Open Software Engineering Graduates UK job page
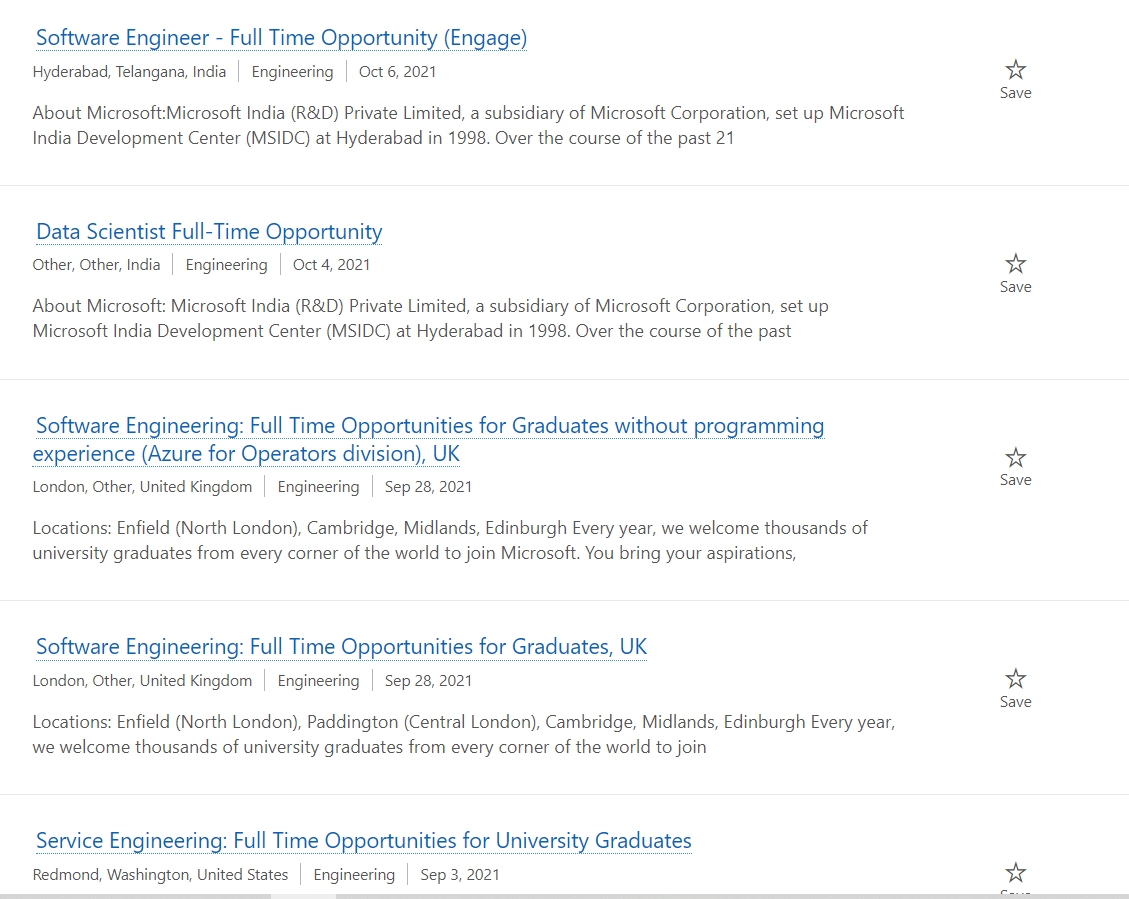Viewport: 1129px width, 899px height. [341, 646]
